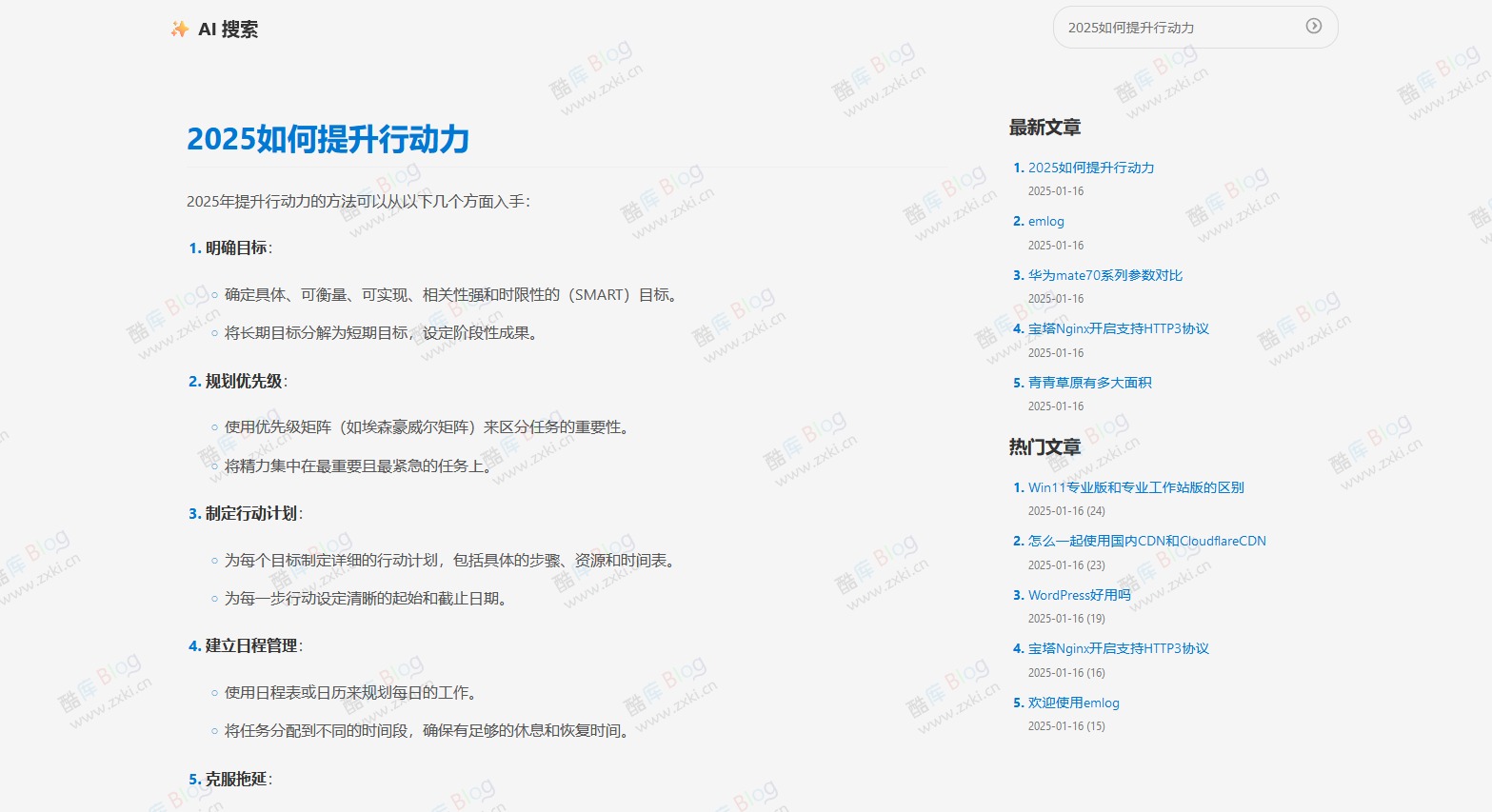Open 华为mate70系列参数对比 article
This screenshot has width=1492, height=812.
coord(1104,274)
